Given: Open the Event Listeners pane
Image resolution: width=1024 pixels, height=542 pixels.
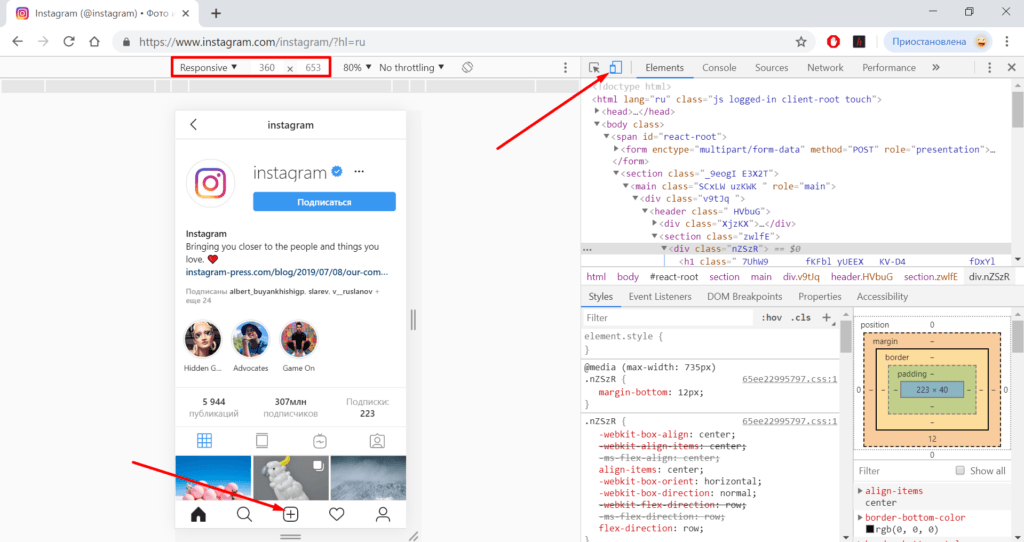Looking at the screenshot, I should click(660, 296).
